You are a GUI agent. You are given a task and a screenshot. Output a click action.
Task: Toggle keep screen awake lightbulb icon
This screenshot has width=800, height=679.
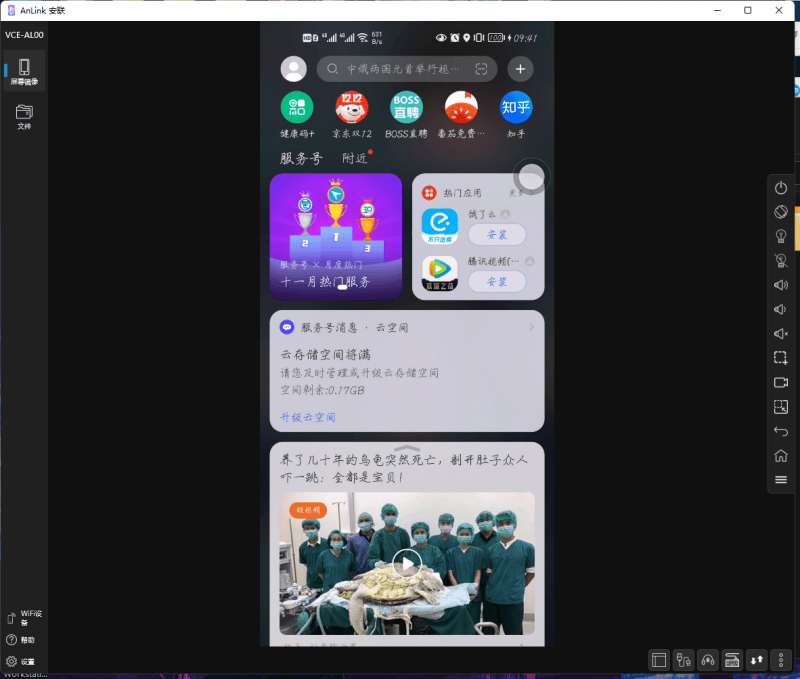pyautogui.click(x=780, y=236)
